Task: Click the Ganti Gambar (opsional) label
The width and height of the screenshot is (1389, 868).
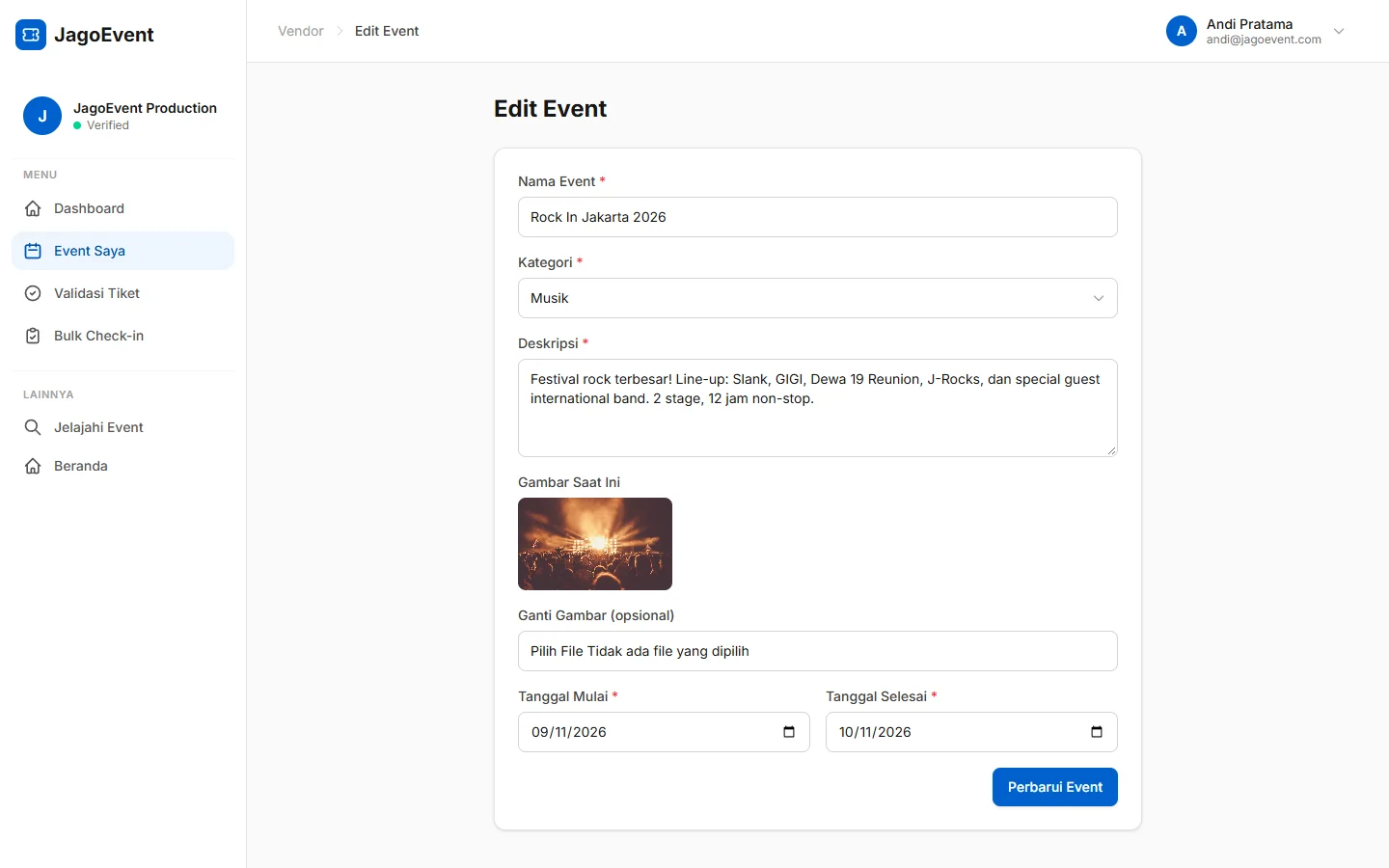Action: coord(596,615)
